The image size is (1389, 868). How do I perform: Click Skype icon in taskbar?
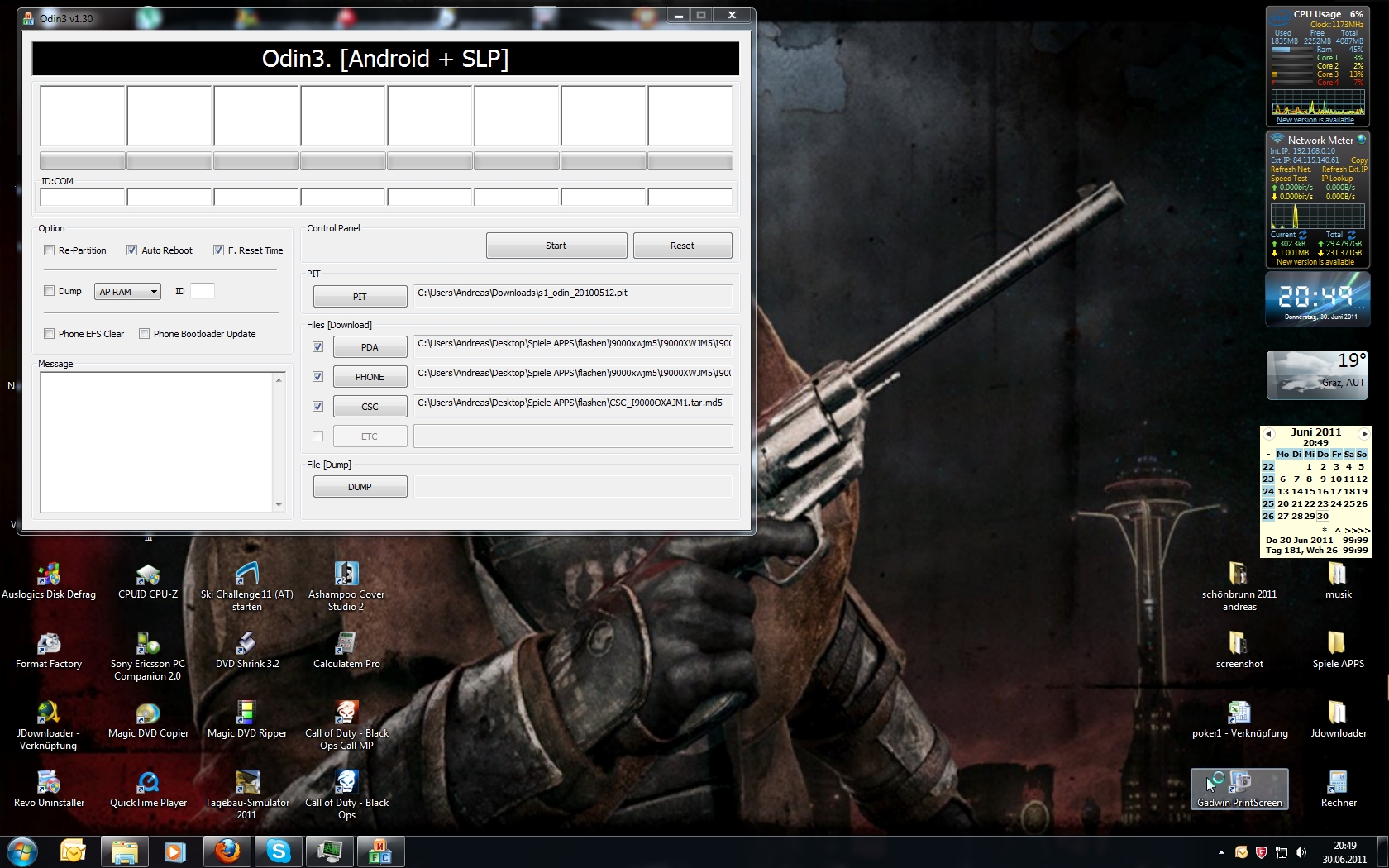pos(278,851)
